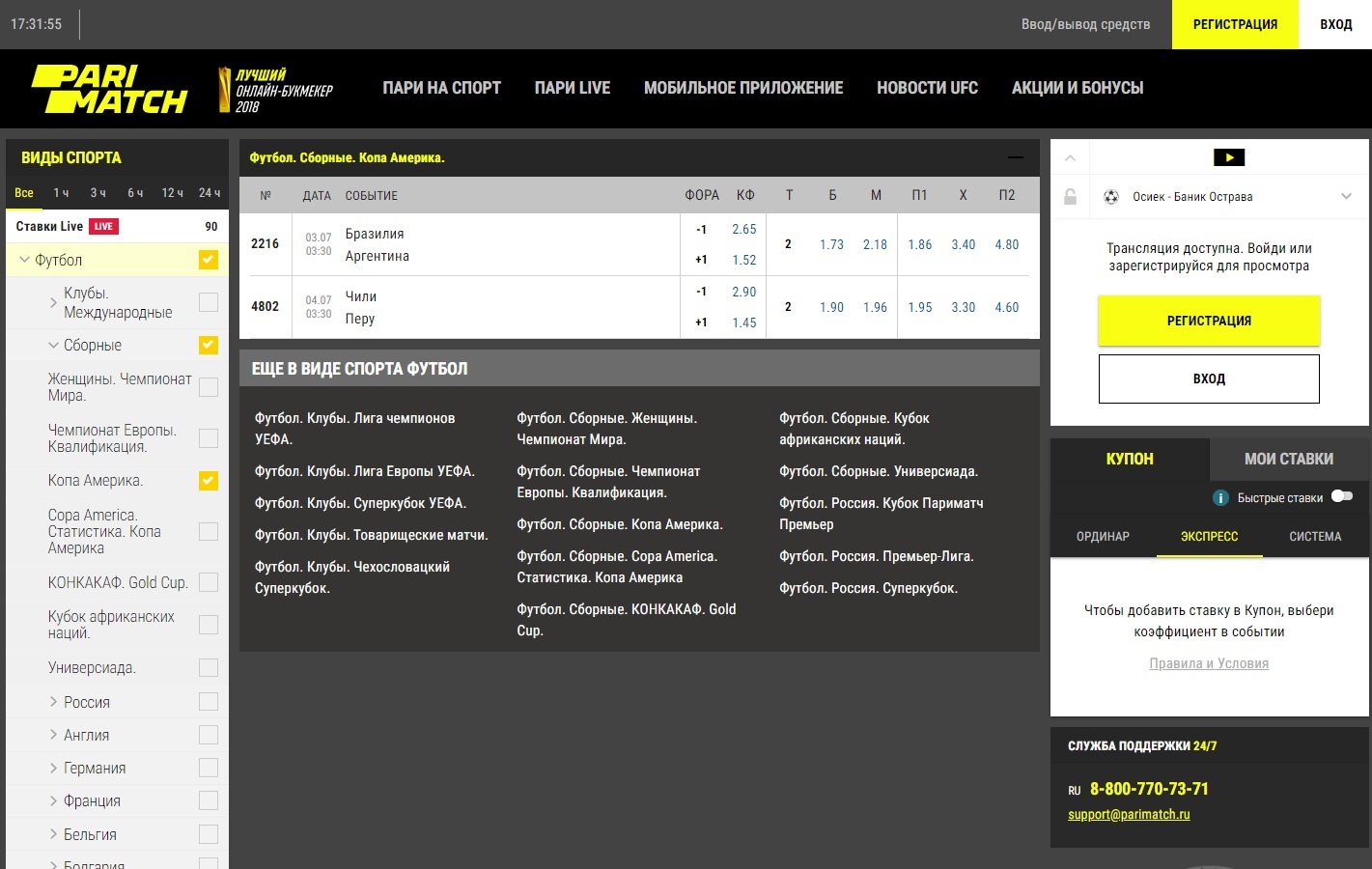Click the soccer ball icon next to Осиек
1372x869 pixels.
tap(1111, 197)
